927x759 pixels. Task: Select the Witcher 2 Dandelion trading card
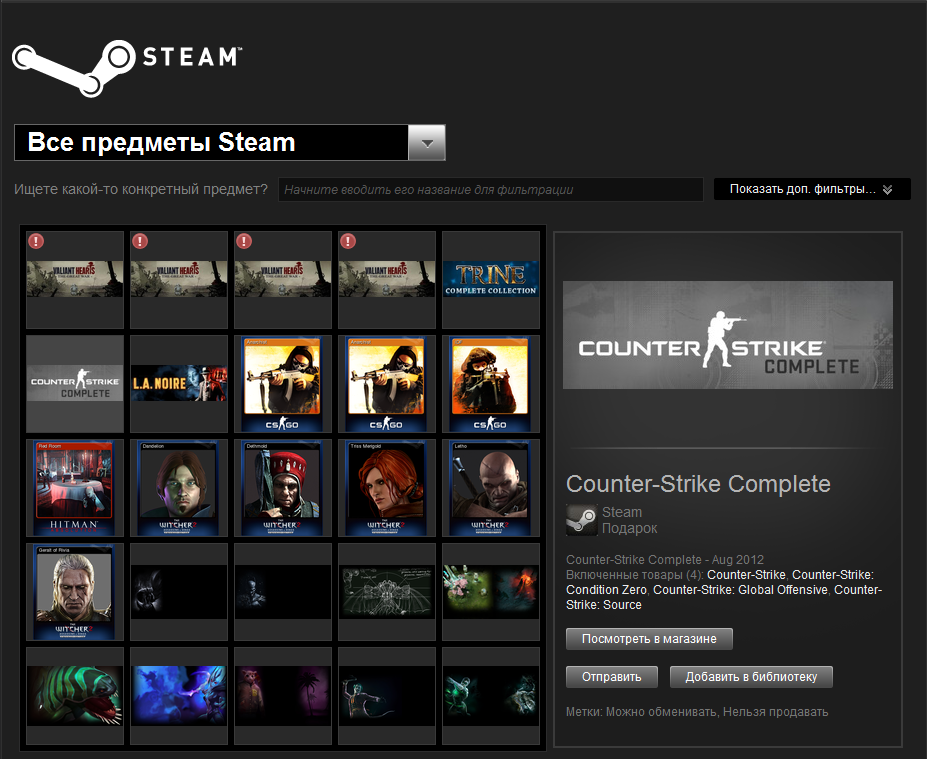coord(179,488)
